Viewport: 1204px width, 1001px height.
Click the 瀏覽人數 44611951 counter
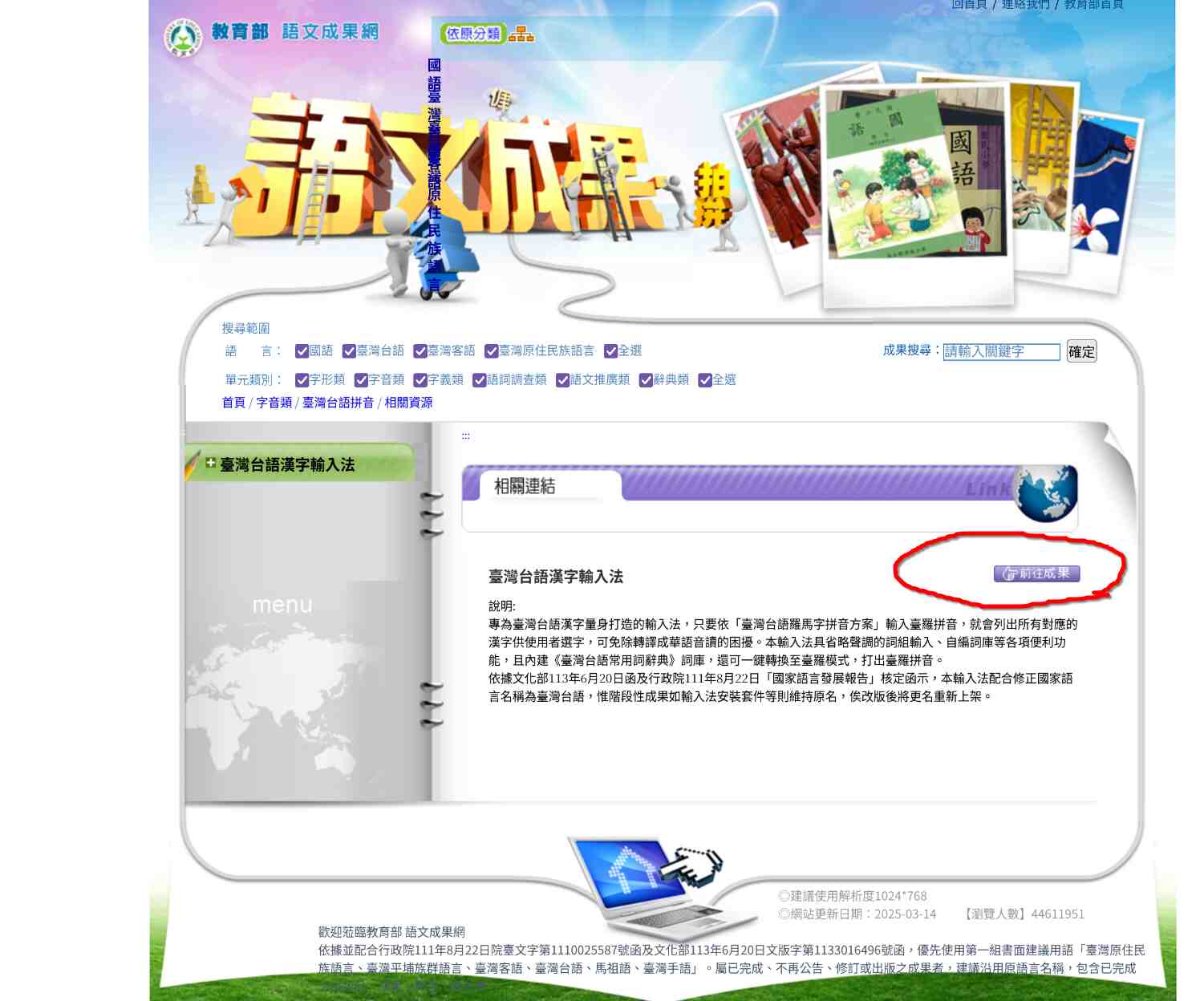[x=1024, y=914]
